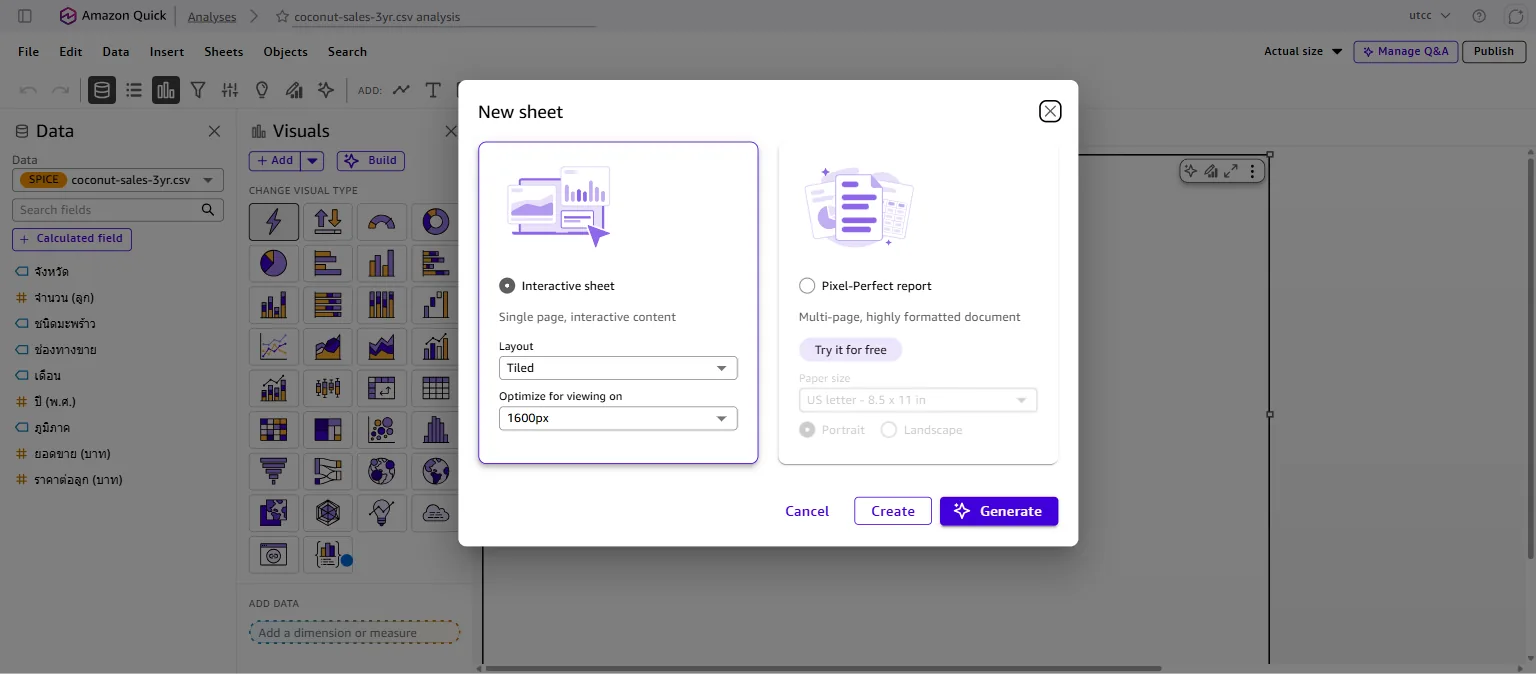This screenshot has width=1536, height=674.
Task: Click the Create button
Action: pos(893,511)
